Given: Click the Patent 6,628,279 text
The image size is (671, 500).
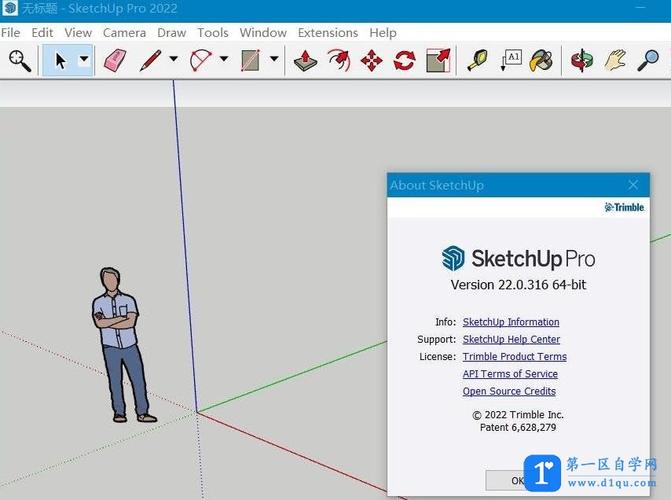Looking at the screenshot, I should [518, 427].
